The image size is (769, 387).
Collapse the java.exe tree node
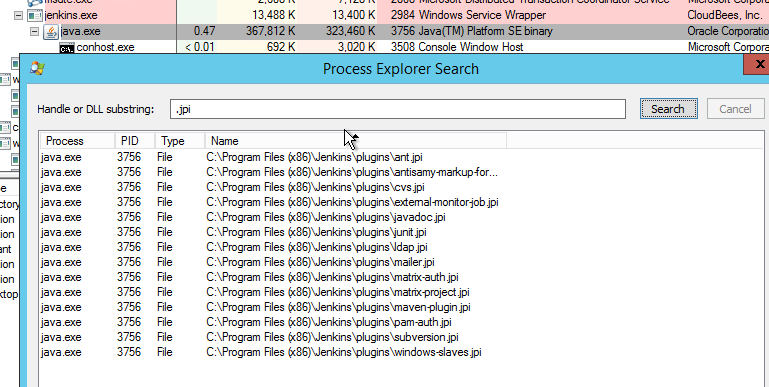[x=34, y=32]
